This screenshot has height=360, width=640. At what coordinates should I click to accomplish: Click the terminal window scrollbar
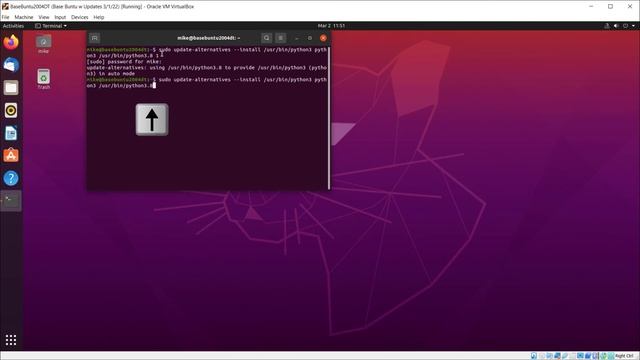click(x=329, y=118)
